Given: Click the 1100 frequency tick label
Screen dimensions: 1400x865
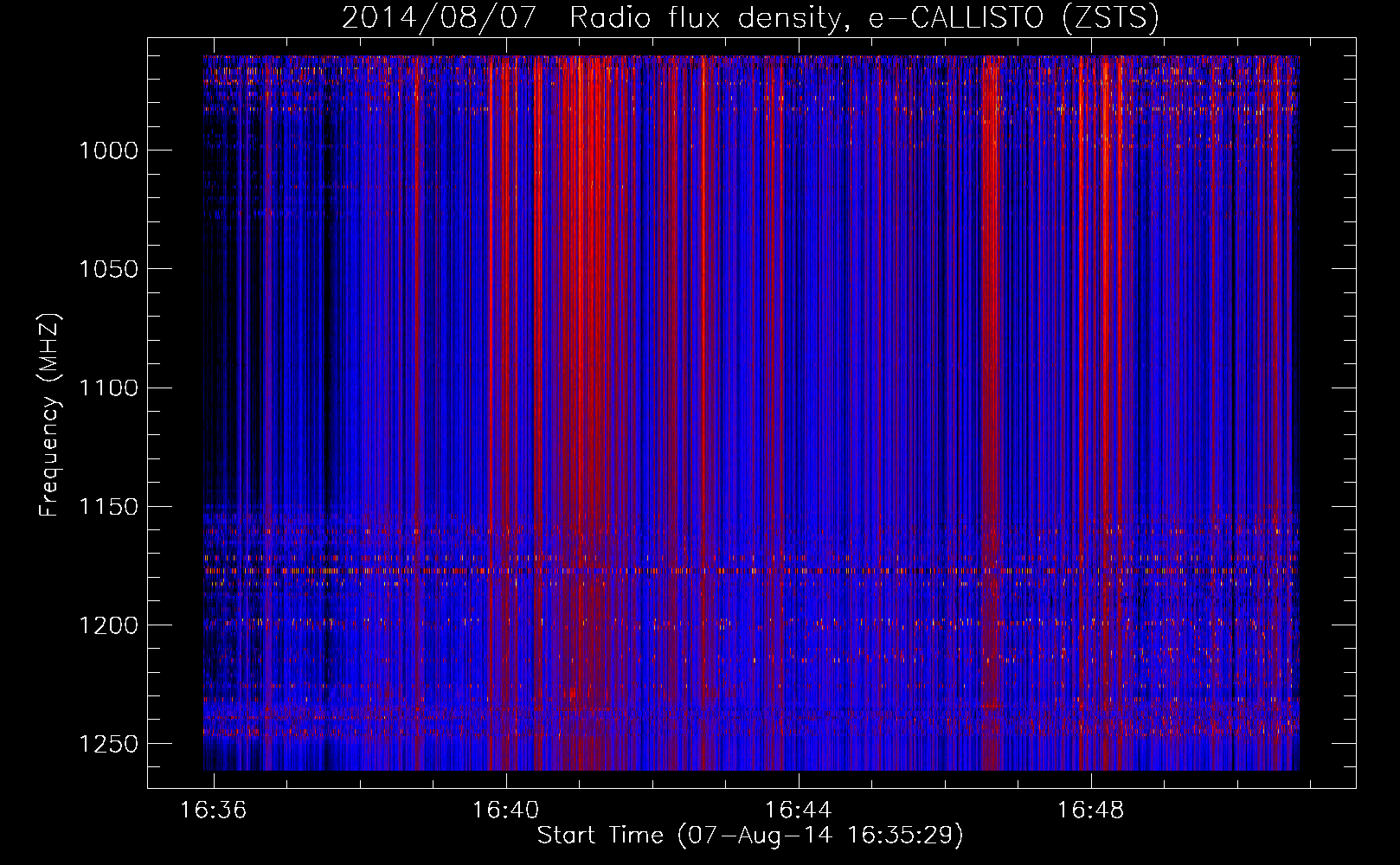Looking at the screenshot, I should coord(108,388).
